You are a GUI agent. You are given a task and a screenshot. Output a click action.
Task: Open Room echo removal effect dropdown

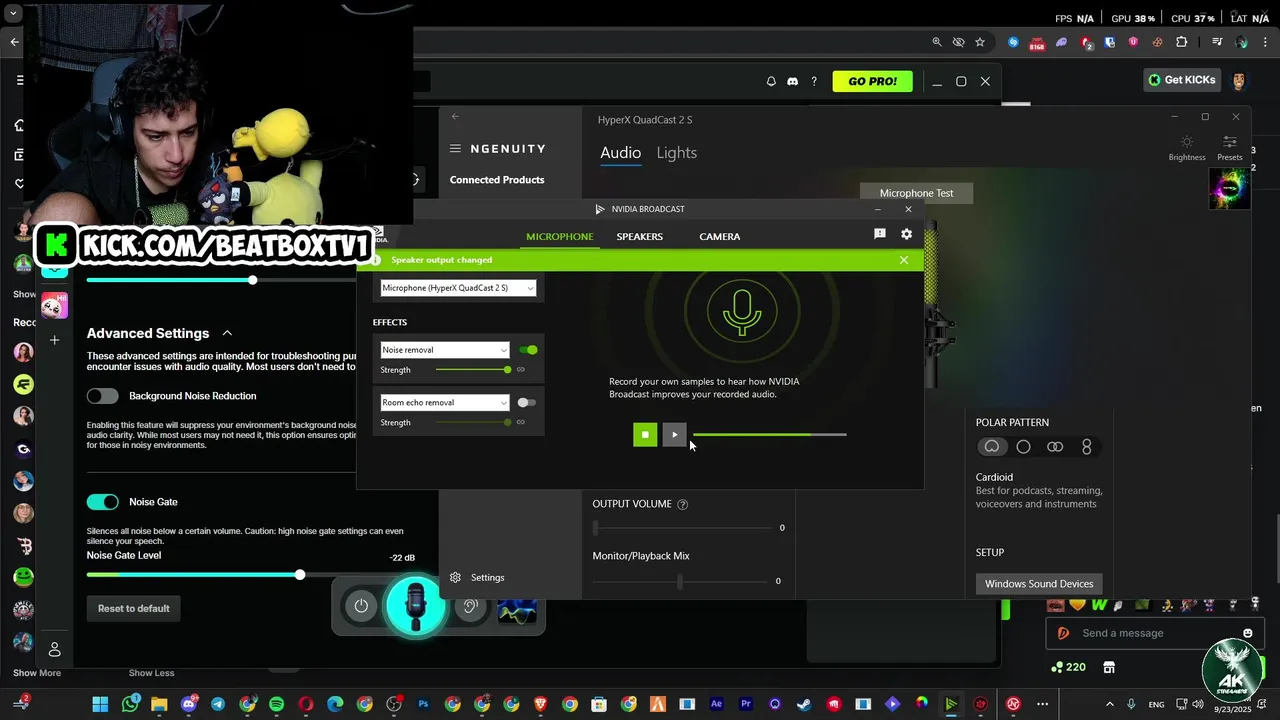445,403
